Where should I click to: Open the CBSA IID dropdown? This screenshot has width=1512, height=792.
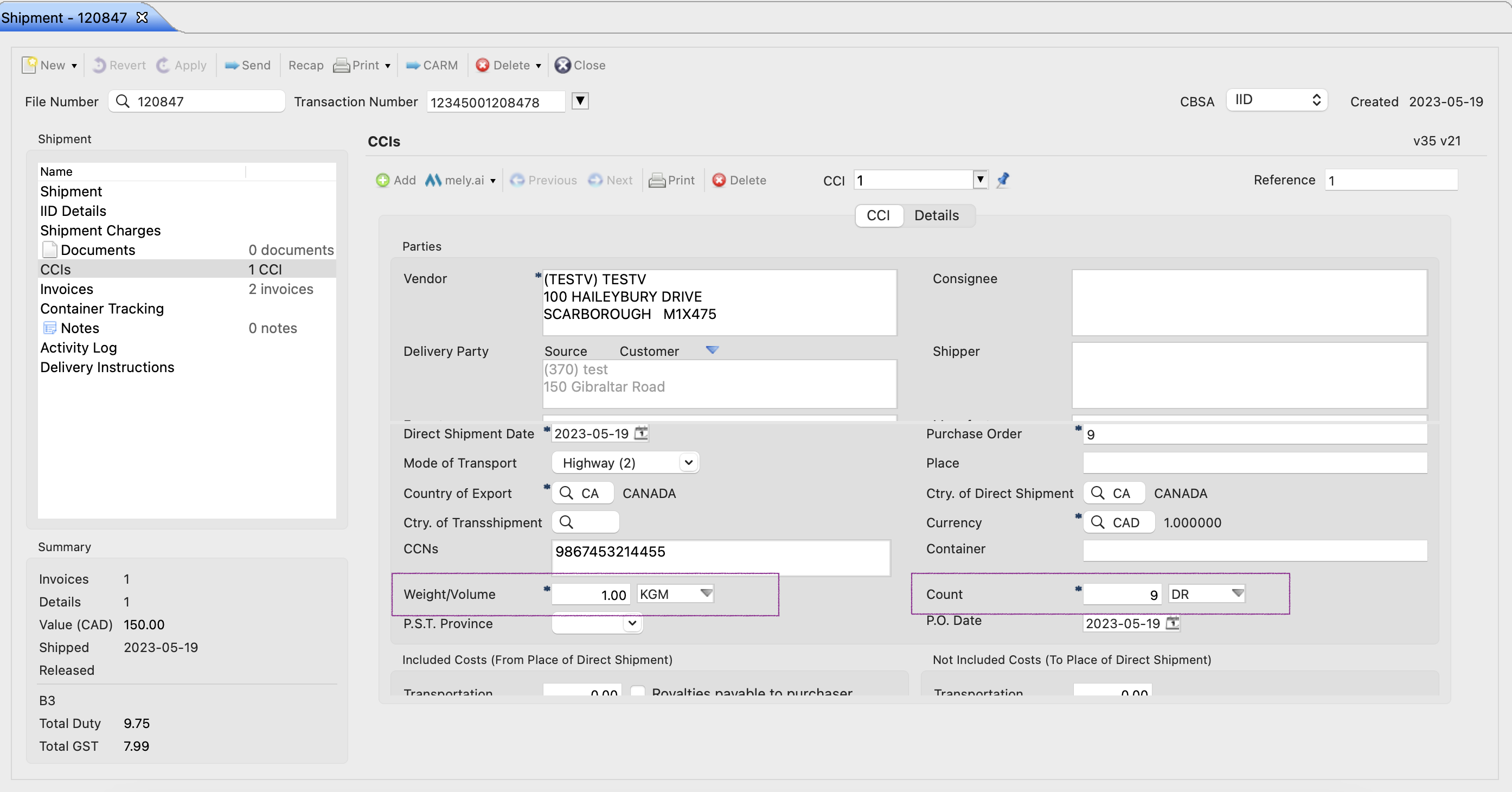coord(1277,100)
